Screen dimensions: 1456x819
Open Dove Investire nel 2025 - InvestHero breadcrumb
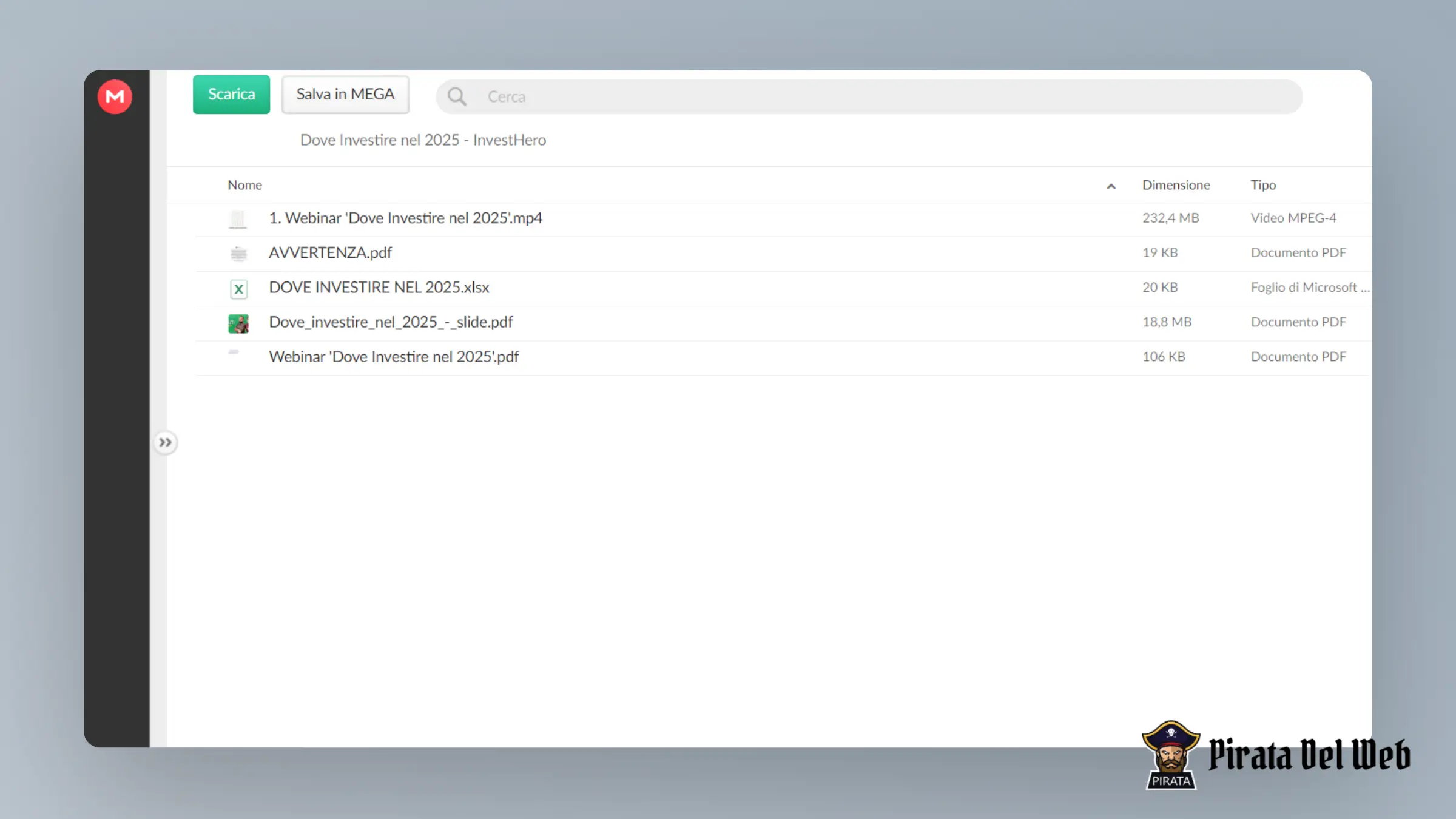point(423,140)
